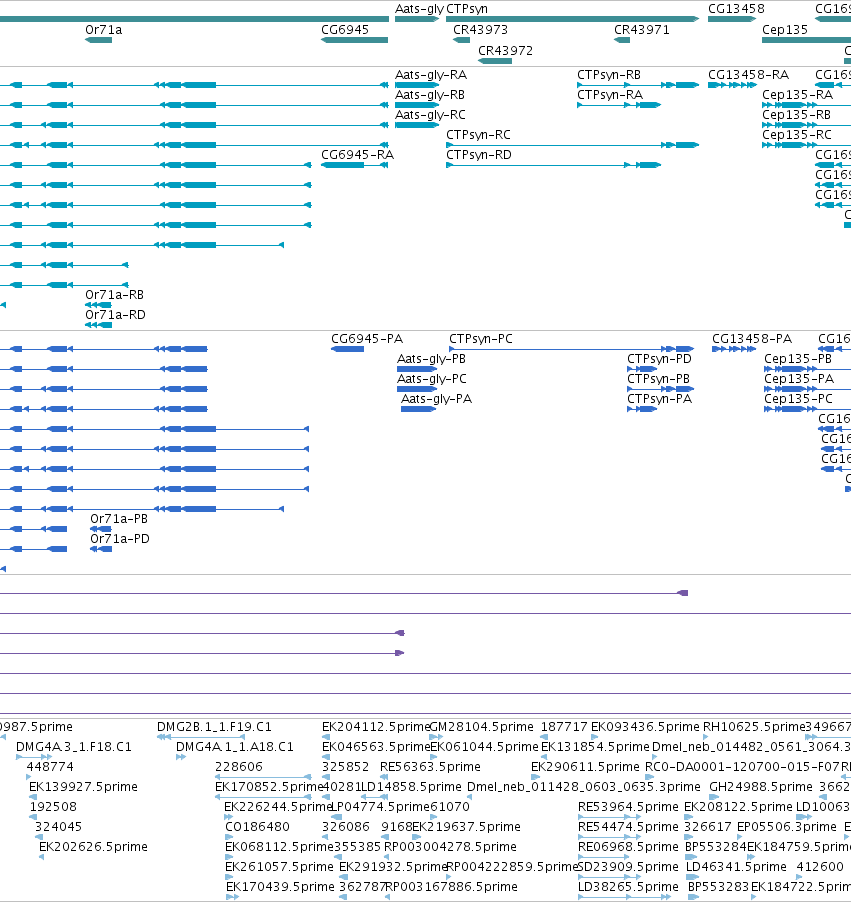Image resolution: width=851 pixels, height=902 pixels.
Task: Select EST EK261057.5prime
Action: pyautogui.click(x=279, y=867)
